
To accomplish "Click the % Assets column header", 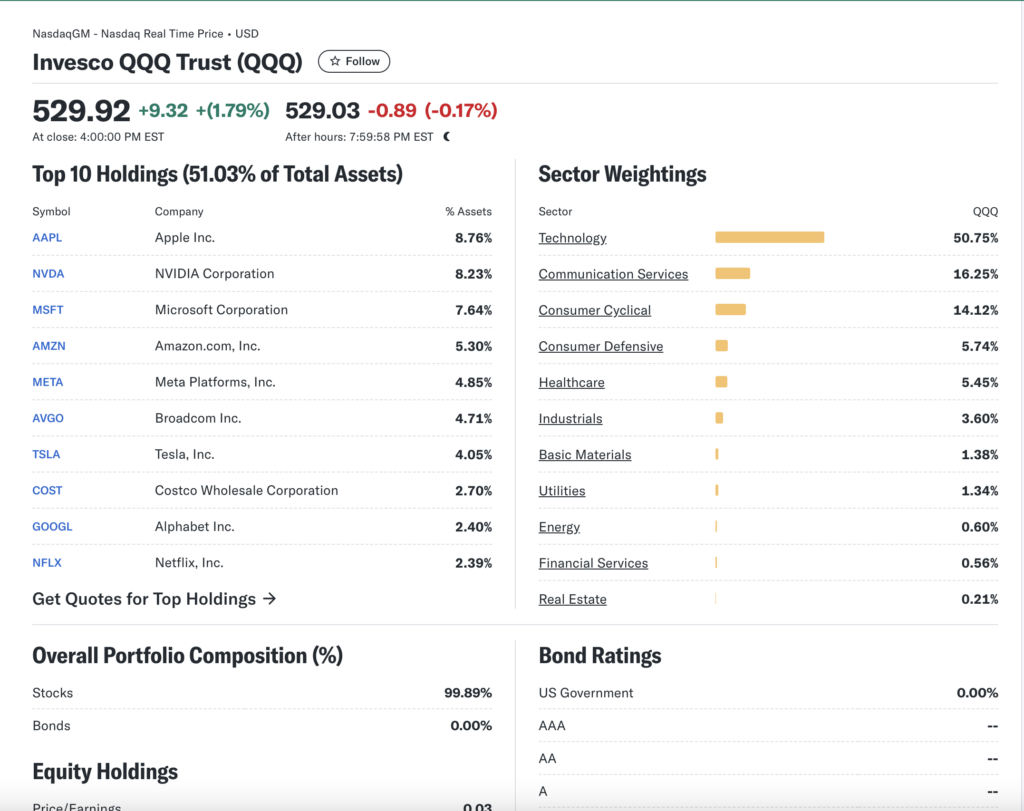I will (x=468, y=212).
